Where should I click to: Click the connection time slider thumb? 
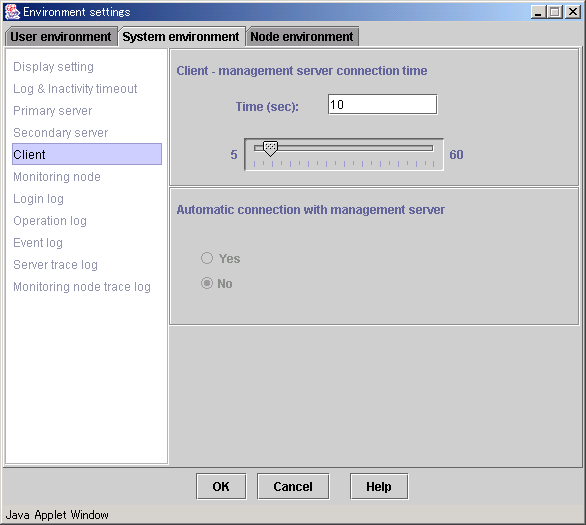coord(270,148)
